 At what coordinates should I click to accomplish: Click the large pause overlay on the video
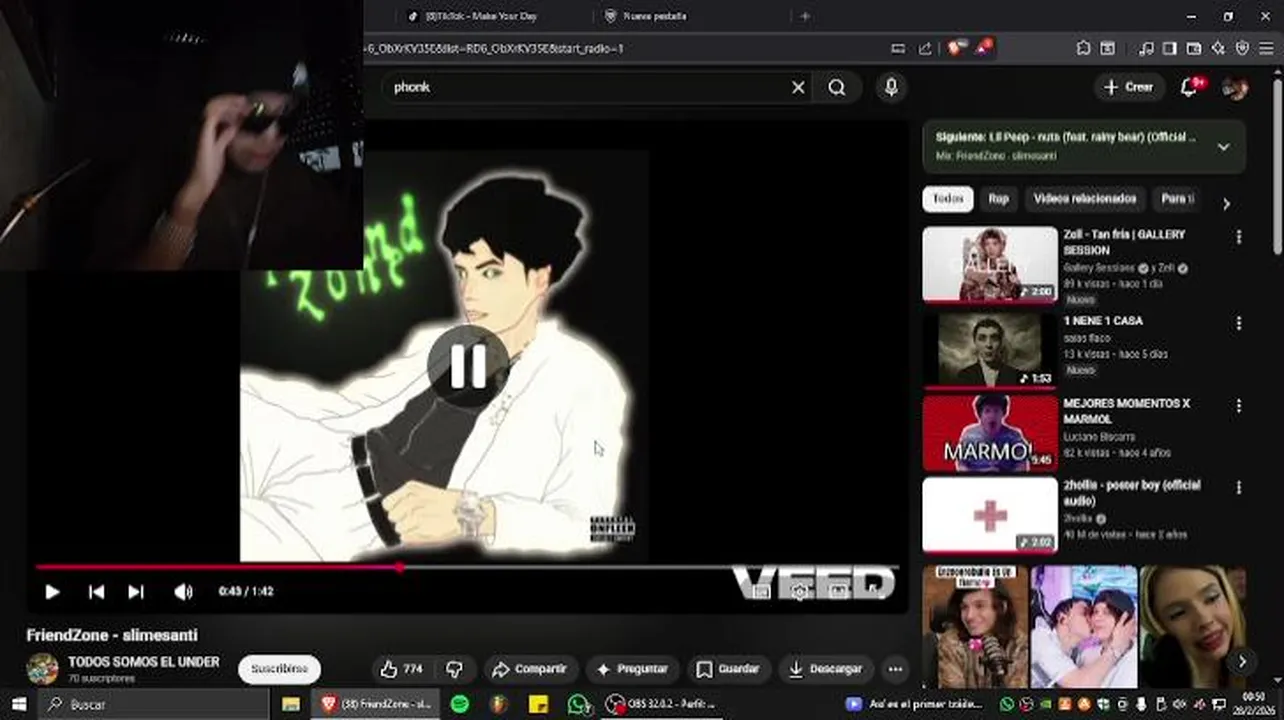[468, 367]
